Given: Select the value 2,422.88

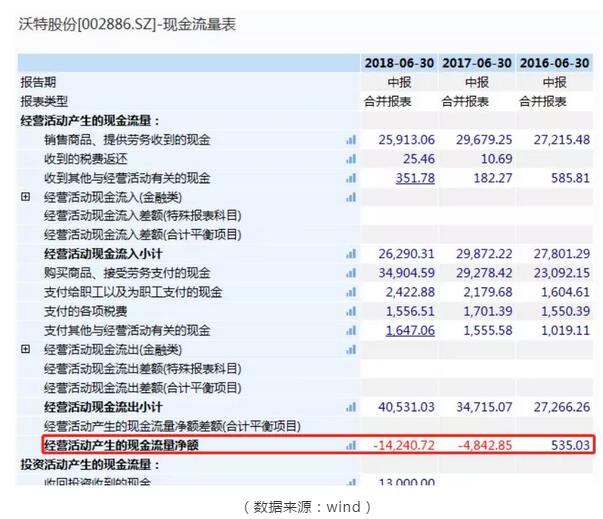Looking at the screenshot, I should (x=410, y=293).
